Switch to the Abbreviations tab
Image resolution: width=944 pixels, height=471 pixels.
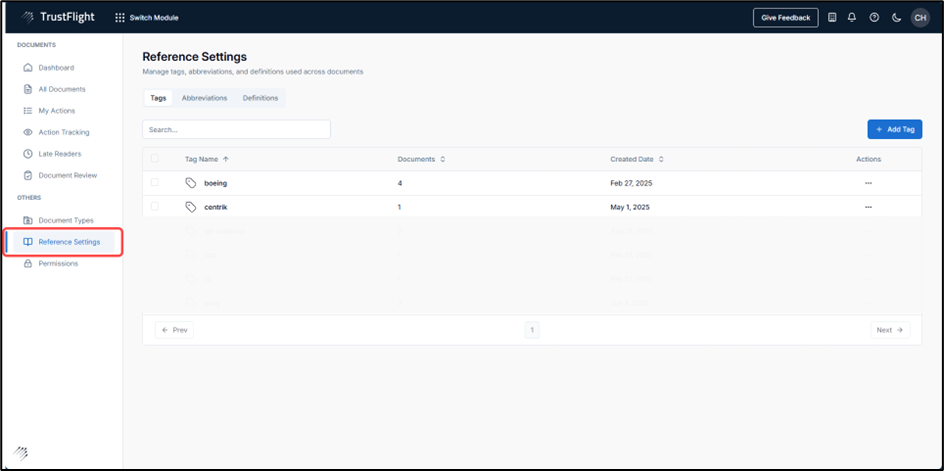click(x=204, y=98)
